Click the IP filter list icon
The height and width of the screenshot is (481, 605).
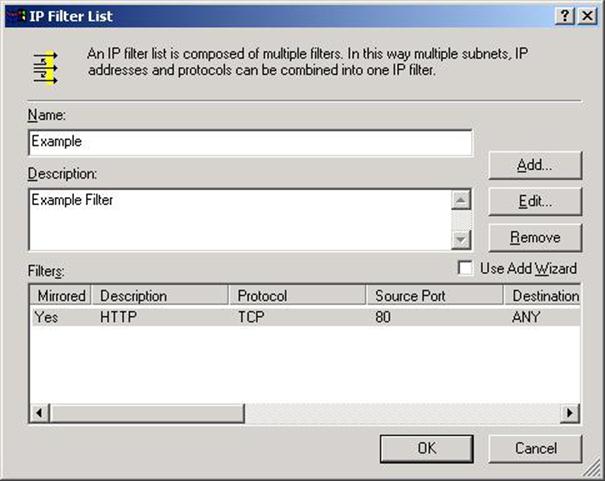click(x=45, y=67)
